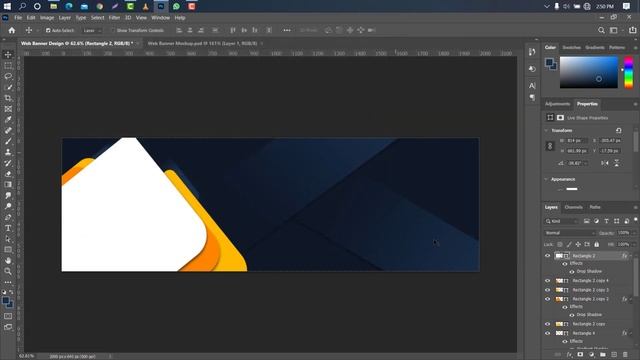Hide the Rectangle 4 layer
Viewport: 640px width, 360px height.
[547, 333]
